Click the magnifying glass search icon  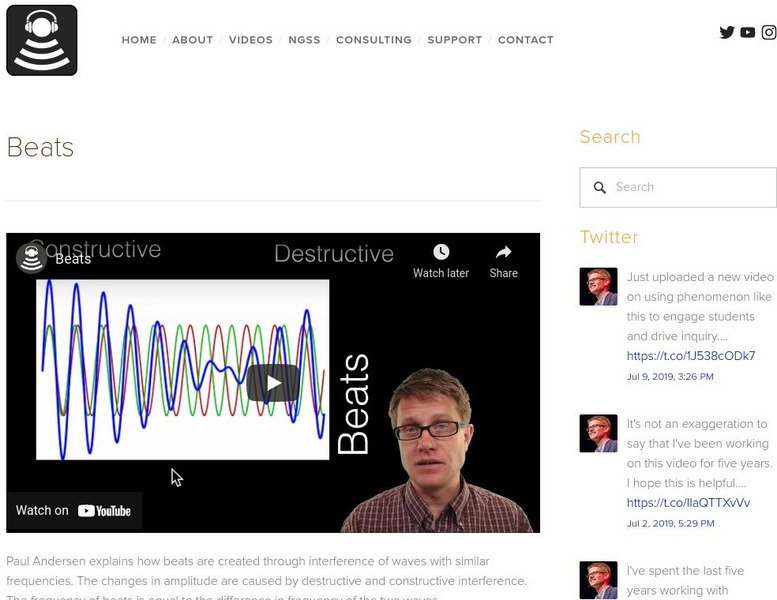pyautogui.click(x=600, y=187)
